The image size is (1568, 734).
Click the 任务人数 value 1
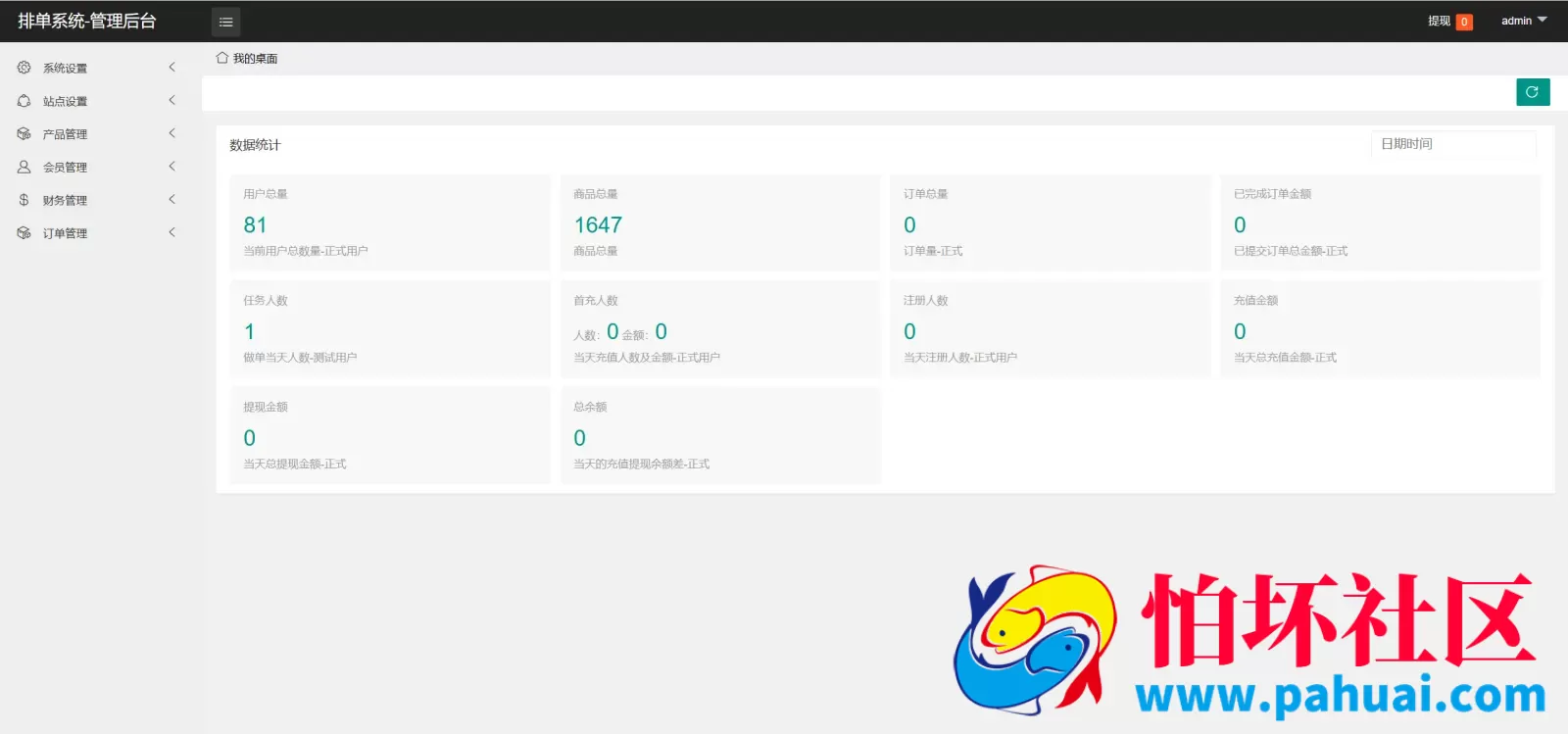[249, 332]
